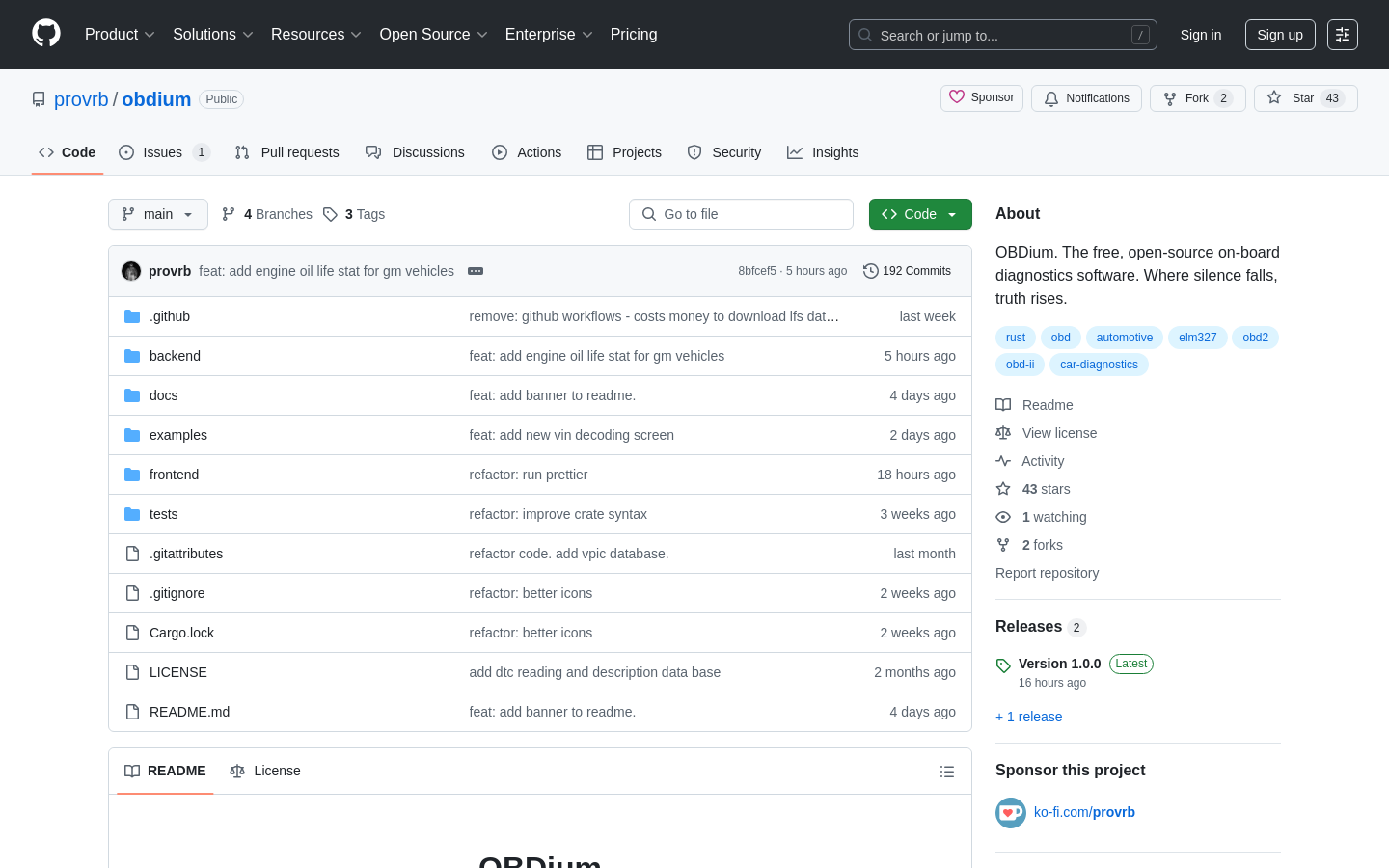Open the Actions tab
This screenshot has height=868, width=1389.
(x=527, y=152)
